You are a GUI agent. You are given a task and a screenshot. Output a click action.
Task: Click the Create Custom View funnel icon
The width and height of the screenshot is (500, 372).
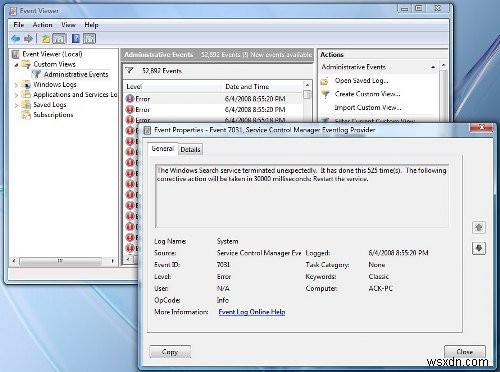[x=325, y=94]
